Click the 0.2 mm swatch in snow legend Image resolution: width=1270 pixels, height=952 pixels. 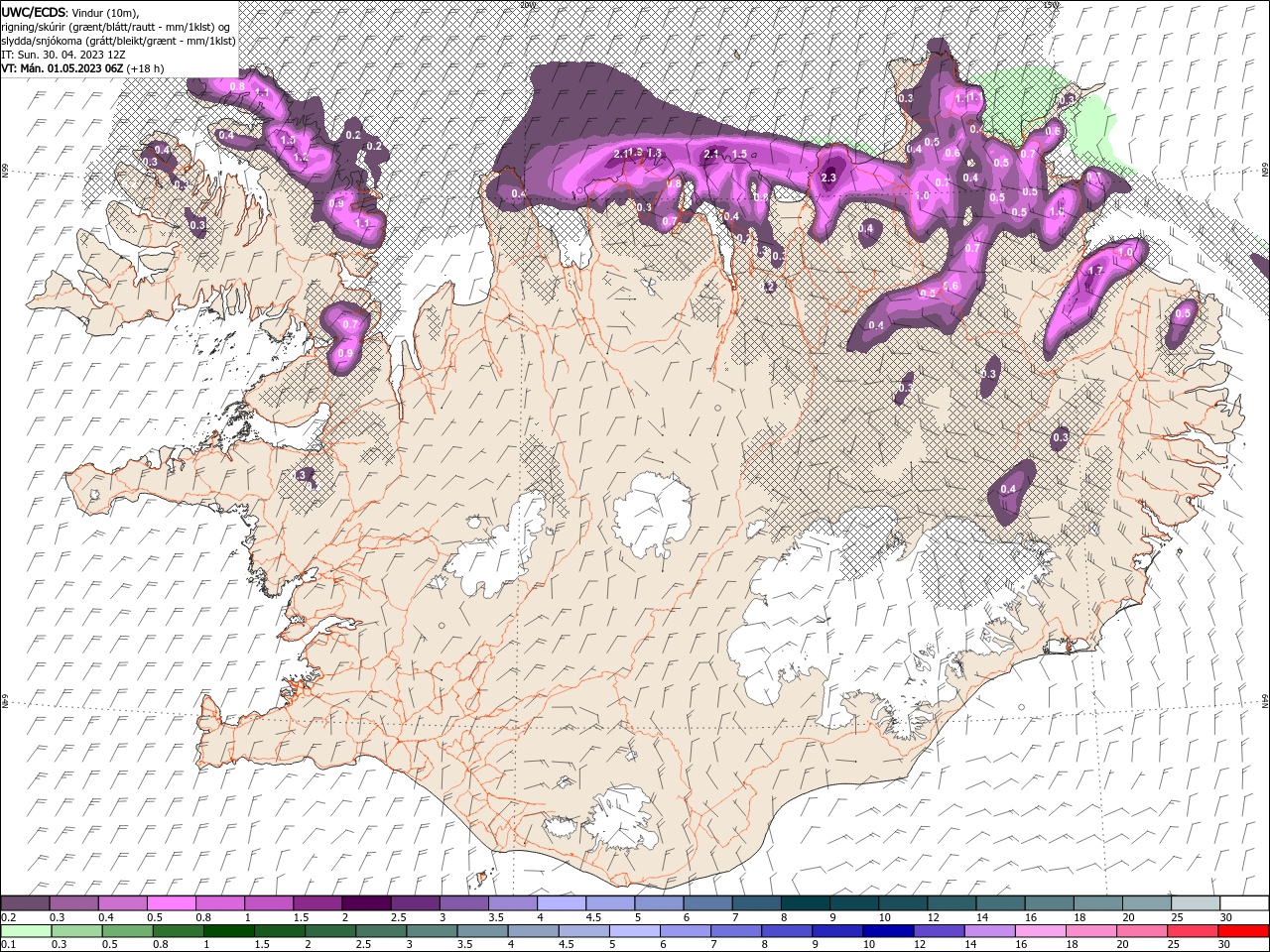pos(25,903)
